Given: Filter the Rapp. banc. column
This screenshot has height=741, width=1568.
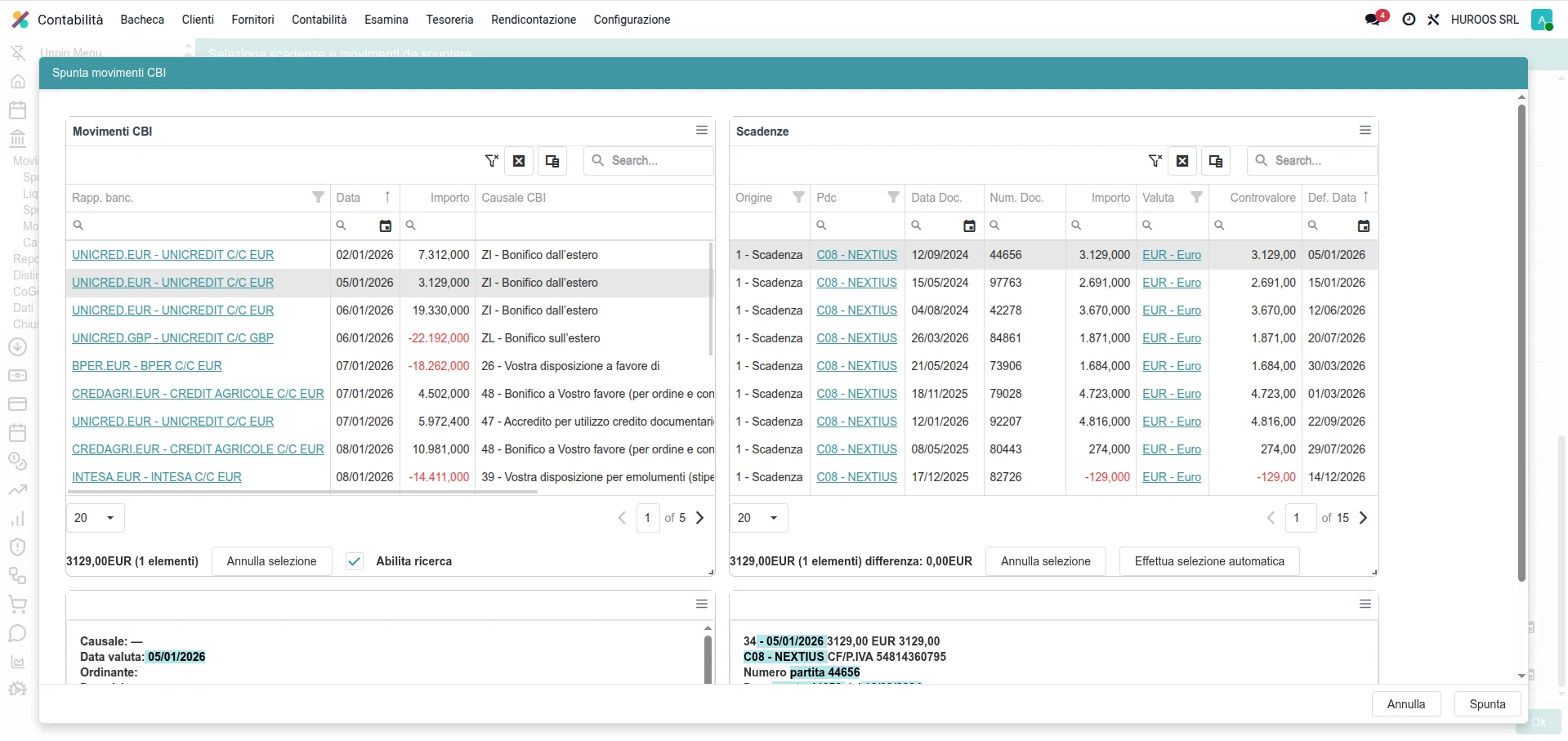Looking at the screenshot, I should [318, 197].
